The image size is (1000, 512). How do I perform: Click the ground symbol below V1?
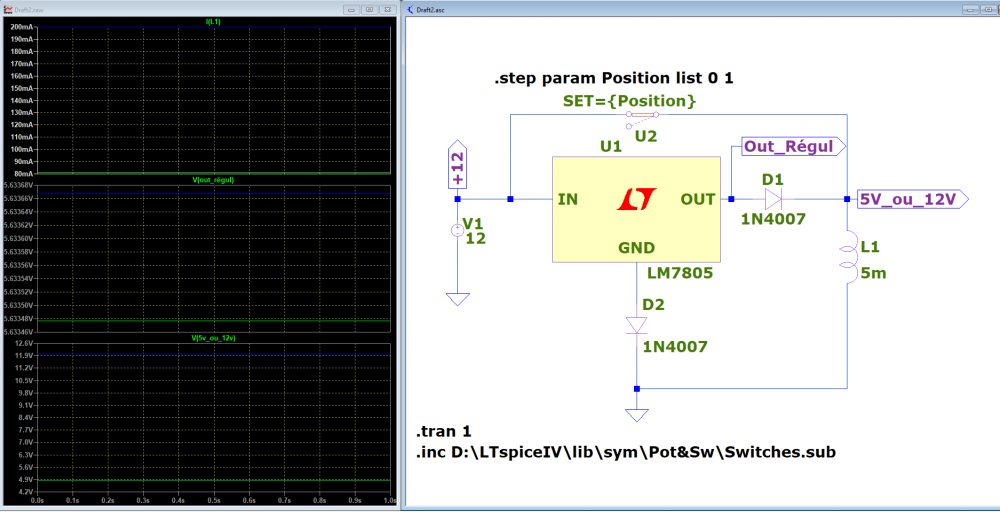pos(457,299)
